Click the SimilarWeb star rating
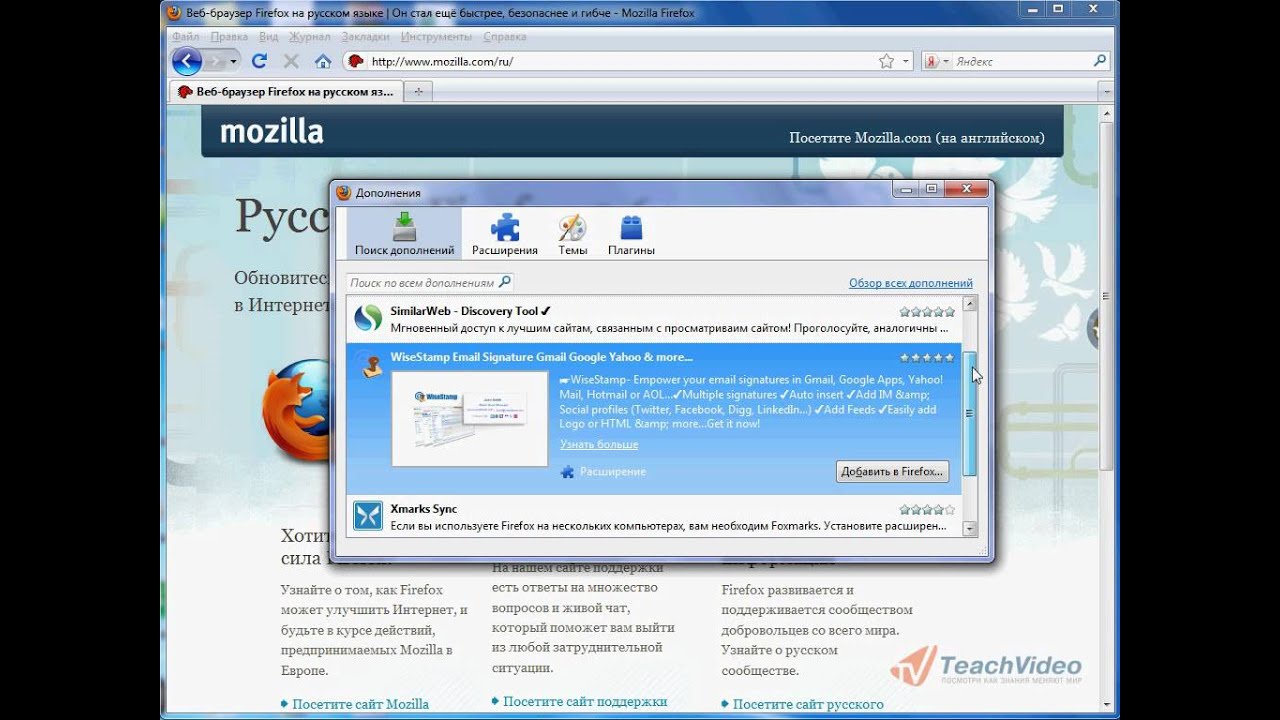This screenshot has height=720, width=1280. (927, 312)
